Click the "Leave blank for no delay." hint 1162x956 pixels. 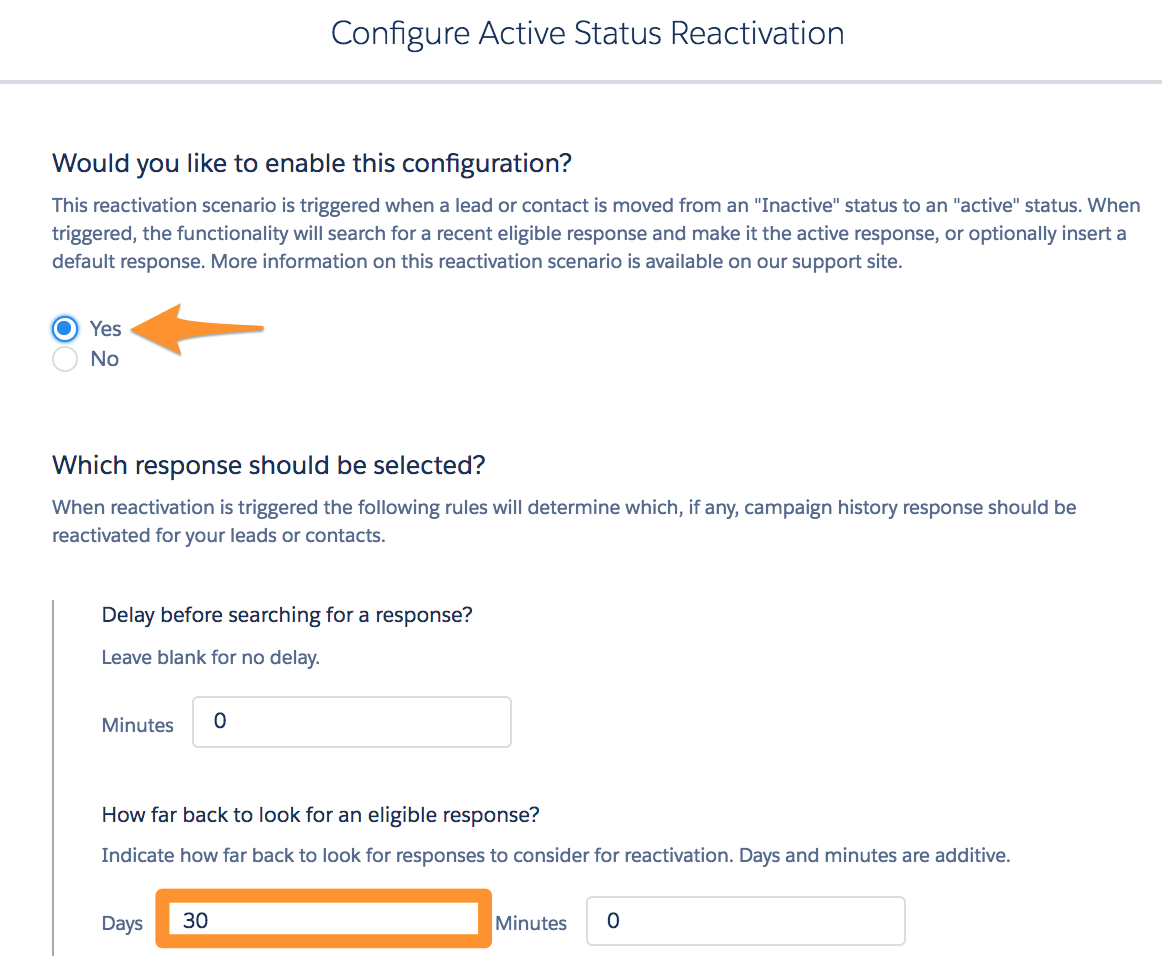click(x=210, y=657)
